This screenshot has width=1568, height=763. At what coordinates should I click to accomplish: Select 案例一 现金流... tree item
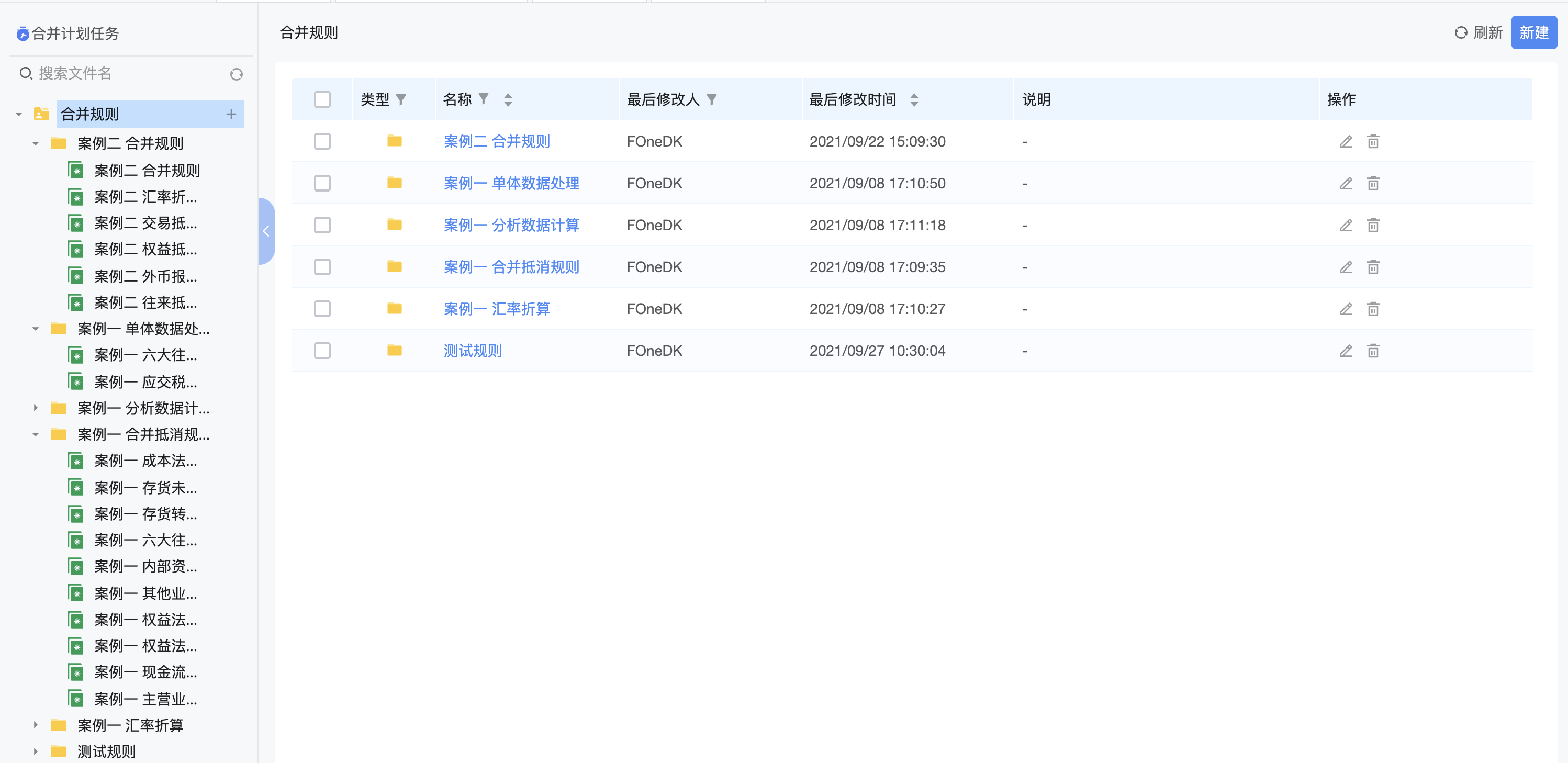pos(145,672)
